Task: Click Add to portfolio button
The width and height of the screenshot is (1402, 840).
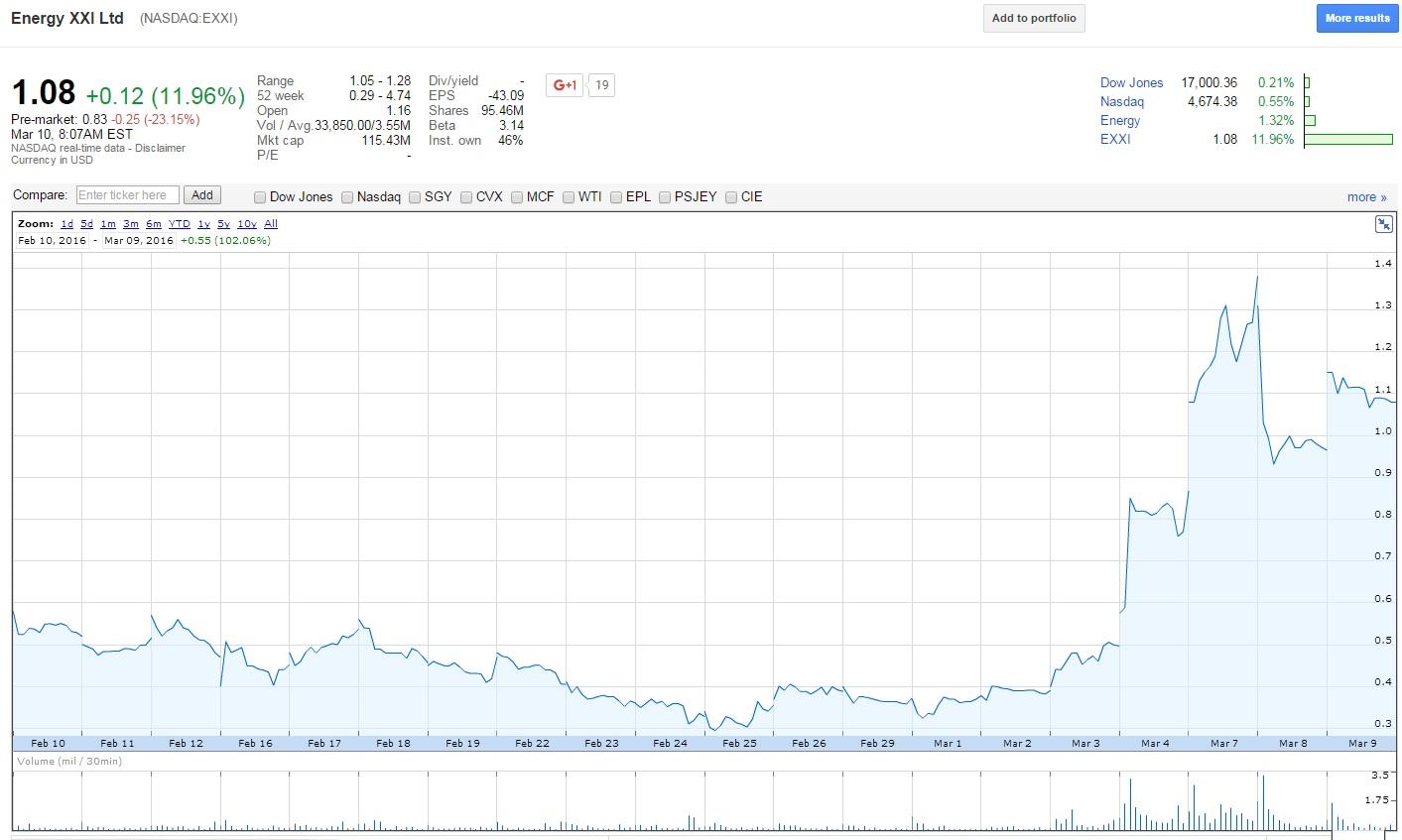Action: tap(1034, 18)
